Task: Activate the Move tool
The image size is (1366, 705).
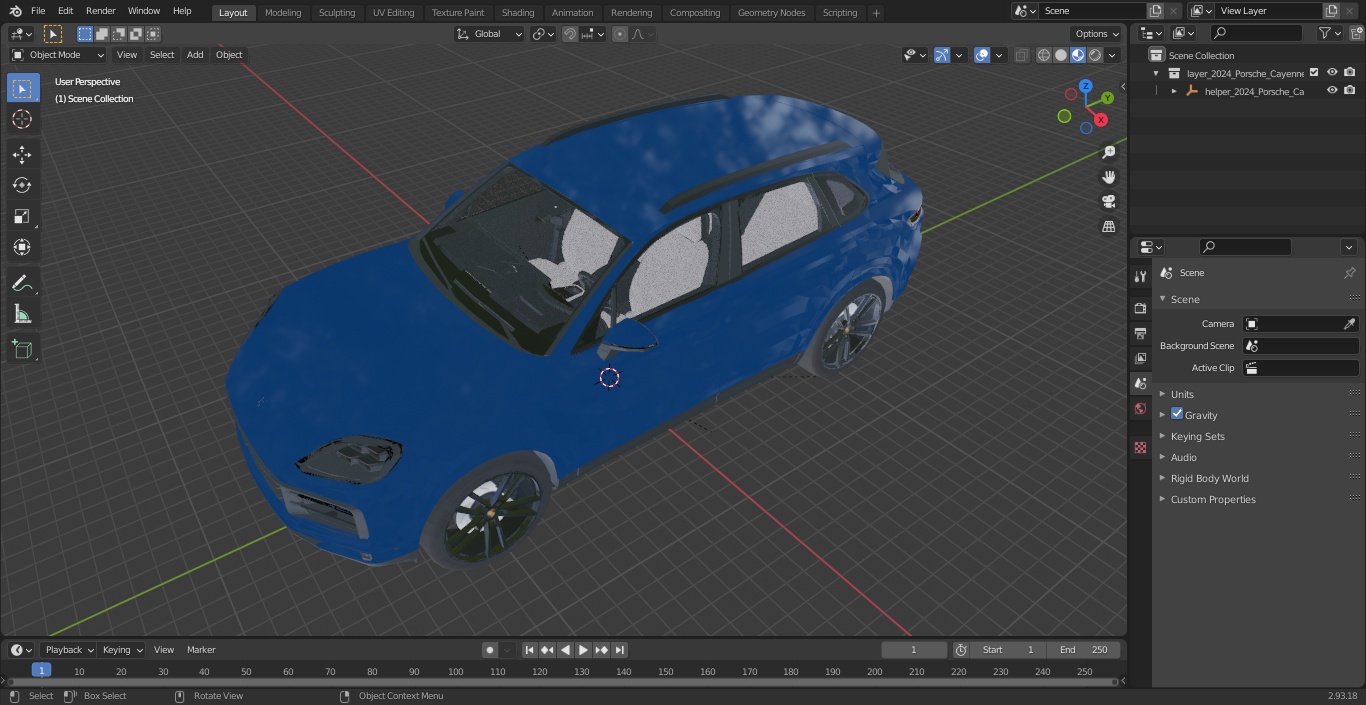Action: pyautogui.click(x=22, y=154)
